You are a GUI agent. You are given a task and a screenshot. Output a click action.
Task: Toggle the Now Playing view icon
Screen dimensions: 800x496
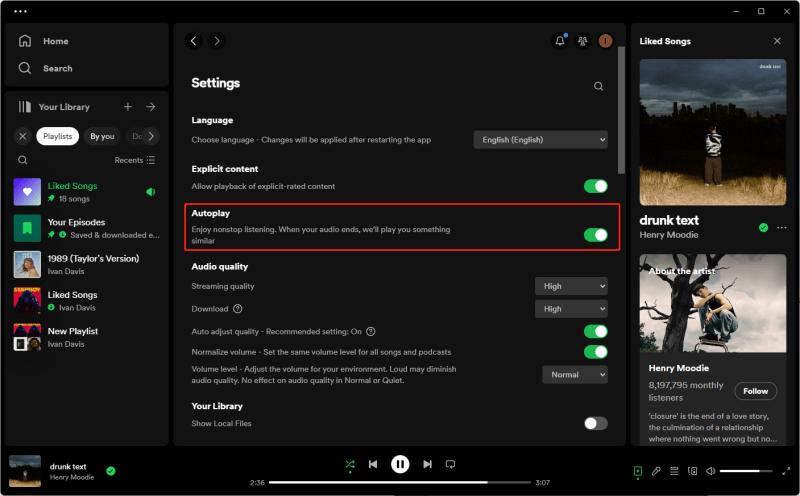pos(638,471)
